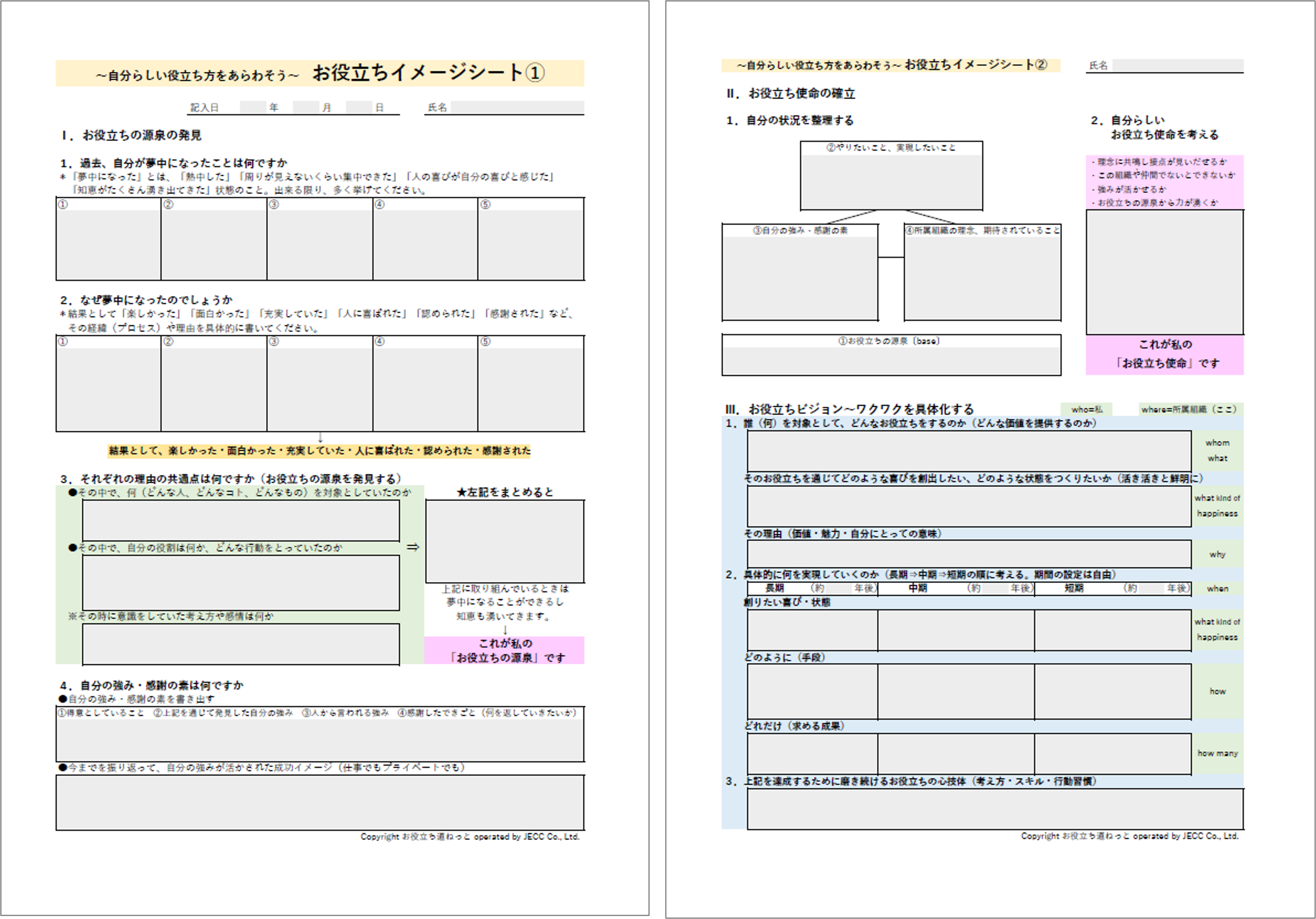1316x919 pixels.
Task: Click the 'who=私' green label
Action: pos(1087,409)
